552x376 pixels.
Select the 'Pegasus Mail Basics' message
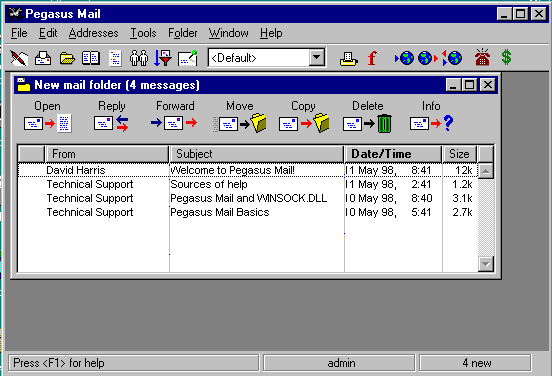248,212
